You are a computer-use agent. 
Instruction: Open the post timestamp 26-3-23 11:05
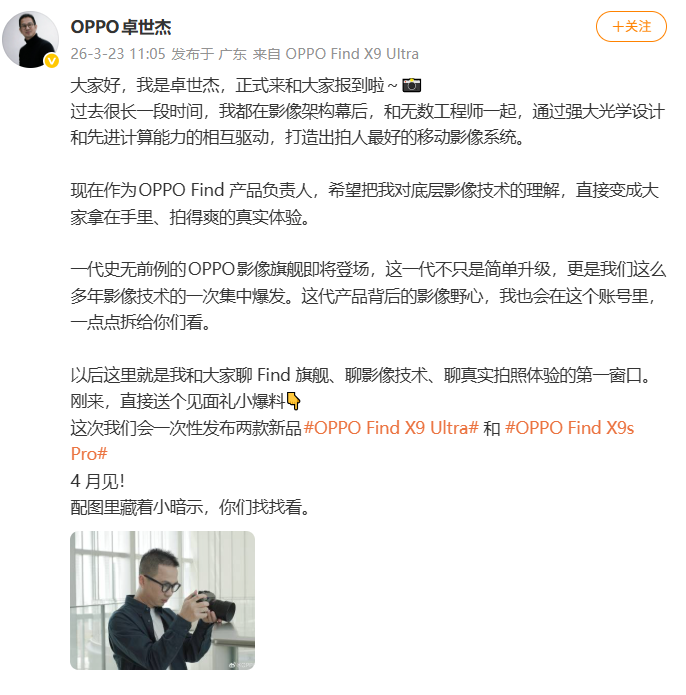click(x=118, y=54)
